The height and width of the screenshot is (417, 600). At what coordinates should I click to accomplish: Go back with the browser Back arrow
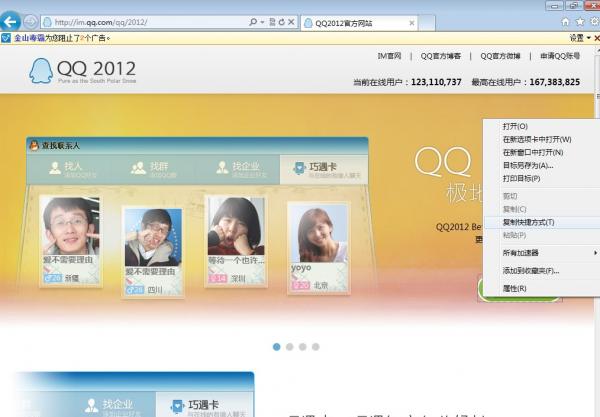click(x=10, y=21)
